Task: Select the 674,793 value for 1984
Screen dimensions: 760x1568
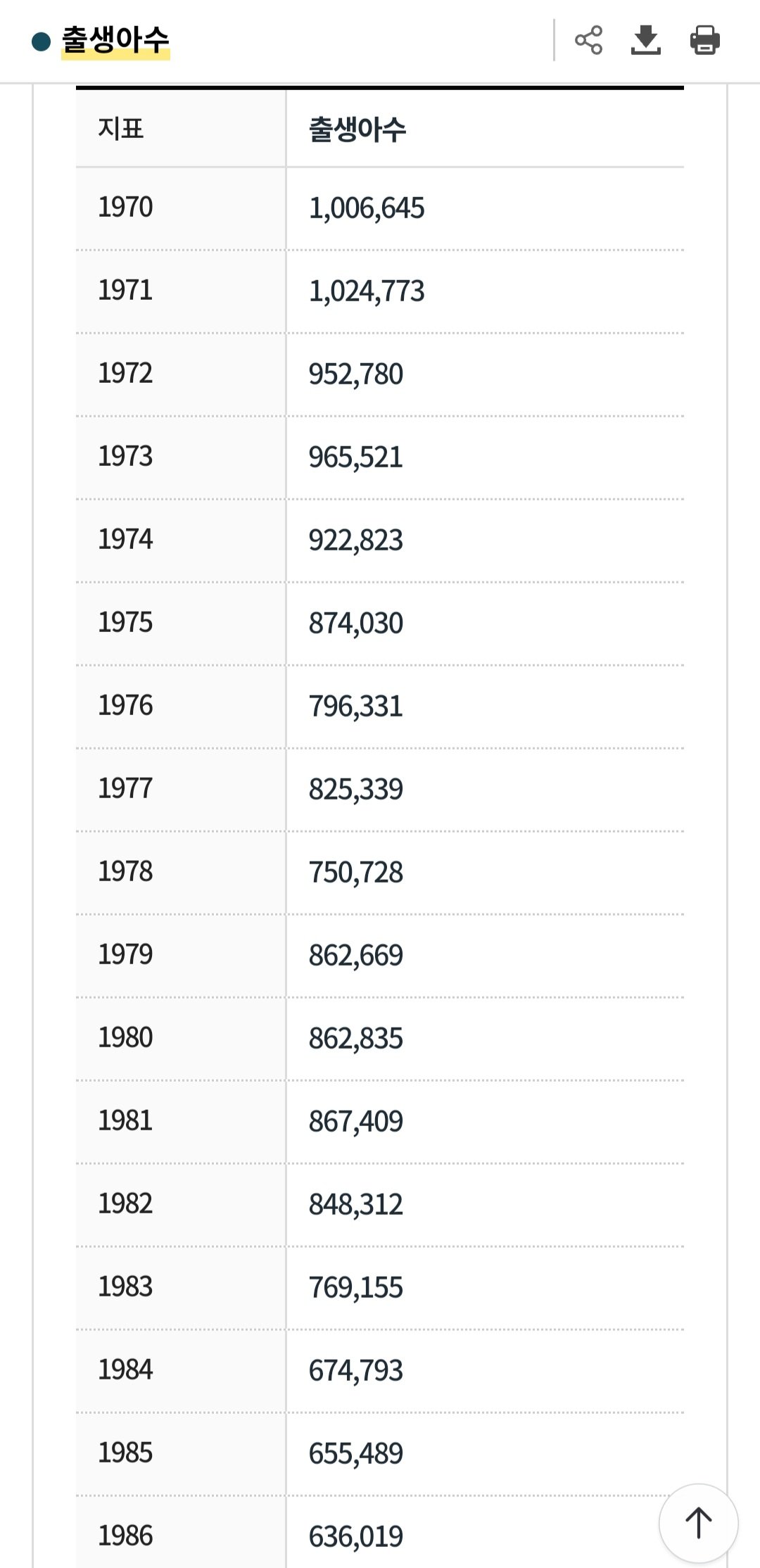Action: 356,1371
